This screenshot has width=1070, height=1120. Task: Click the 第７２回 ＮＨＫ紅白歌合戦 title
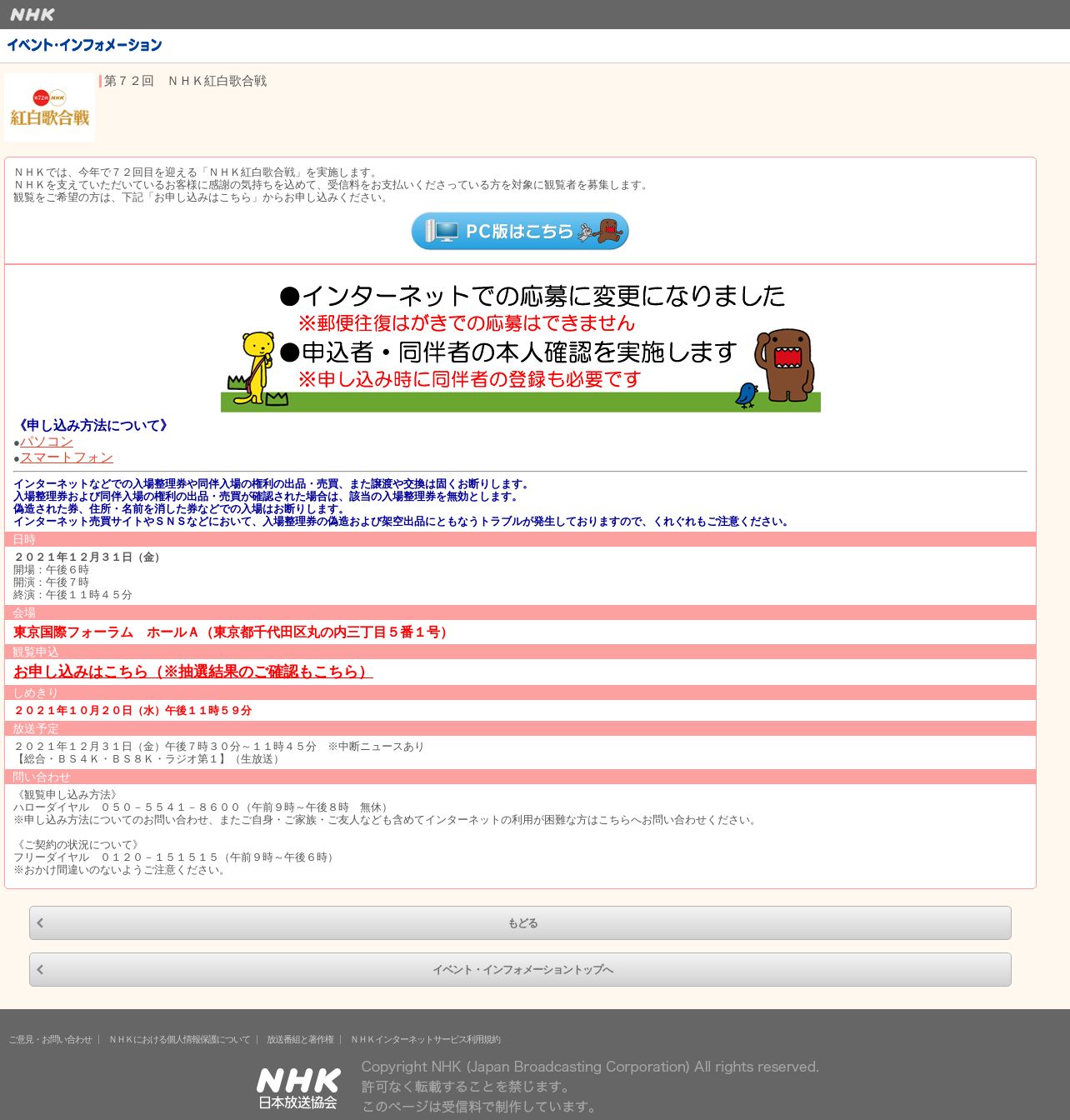185,81
